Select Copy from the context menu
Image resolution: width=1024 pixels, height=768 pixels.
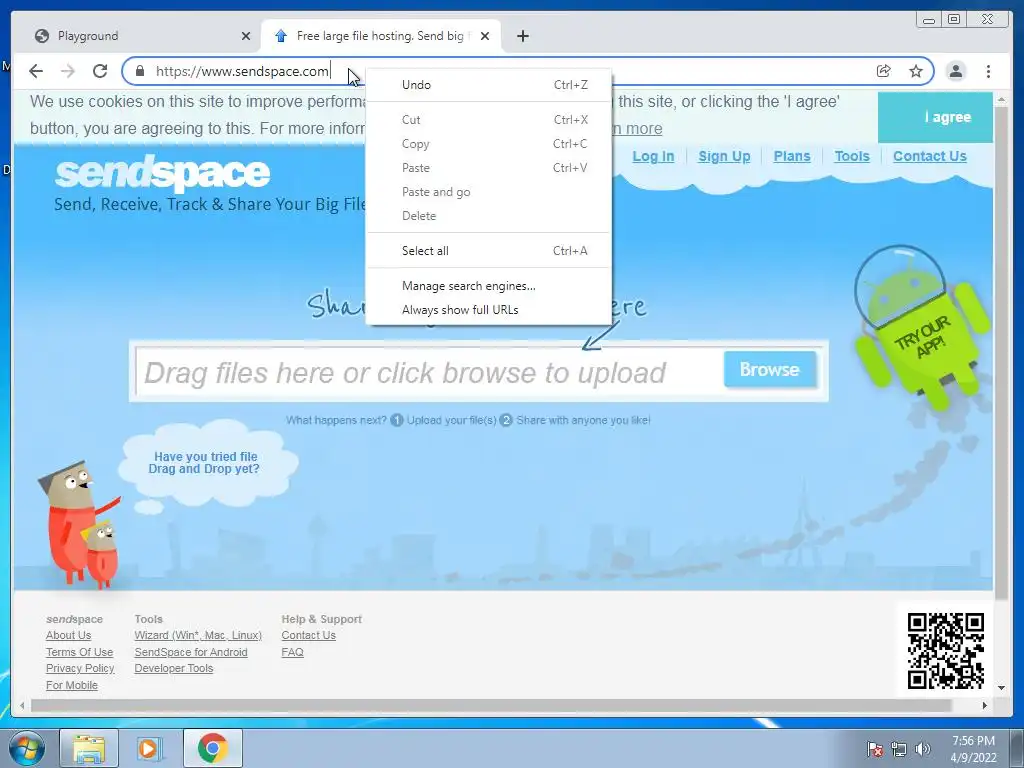(x=488, y=144)
